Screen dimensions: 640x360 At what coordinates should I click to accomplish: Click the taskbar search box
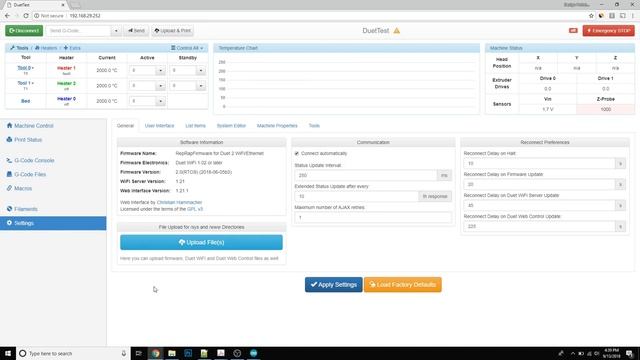click(73, 353)
